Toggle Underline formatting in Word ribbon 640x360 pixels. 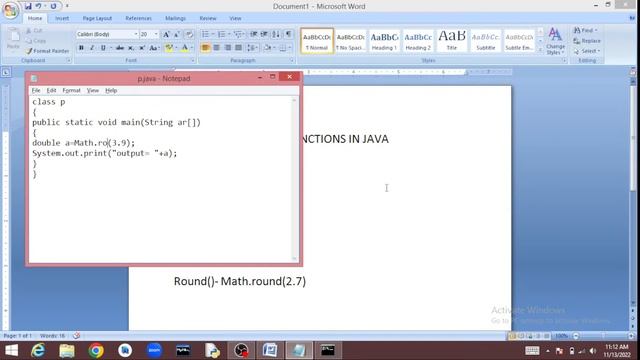103,48
